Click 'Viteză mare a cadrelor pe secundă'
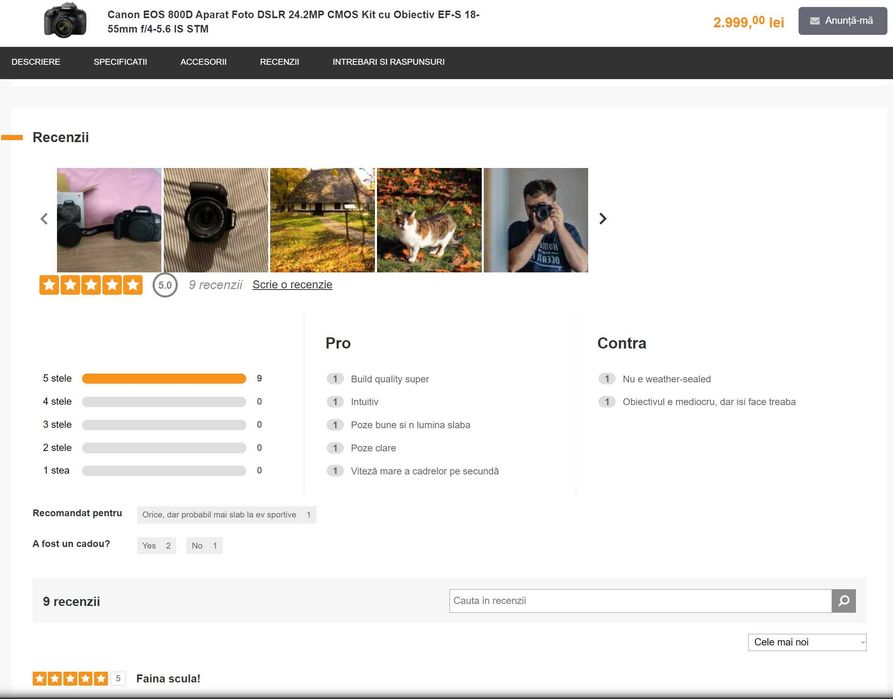The height and width of the screenshot is (699, 893). click(x=425, y=471)
